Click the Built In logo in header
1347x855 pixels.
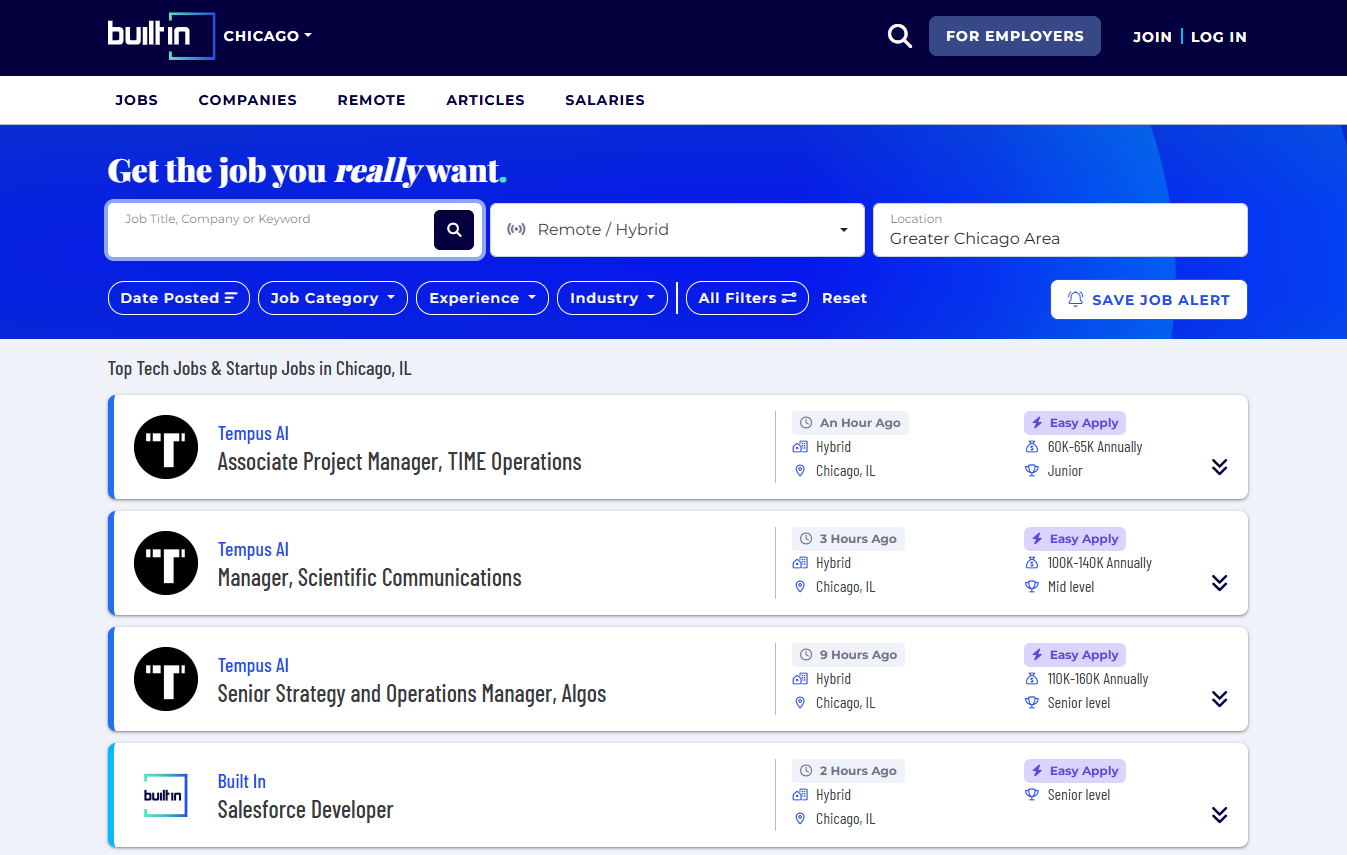[x=161, y=36]
